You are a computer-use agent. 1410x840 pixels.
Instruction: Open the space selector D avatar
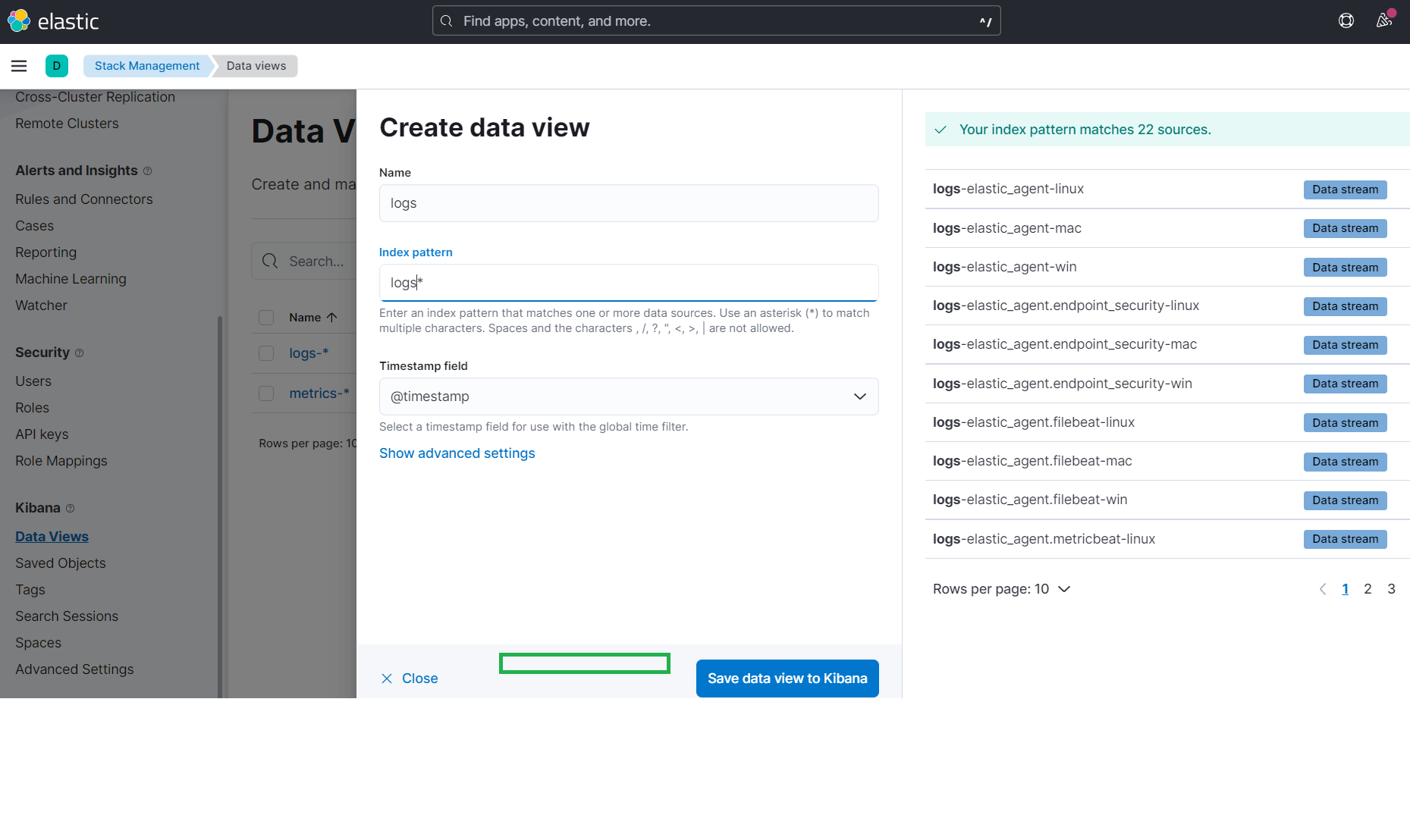[57, 66]
